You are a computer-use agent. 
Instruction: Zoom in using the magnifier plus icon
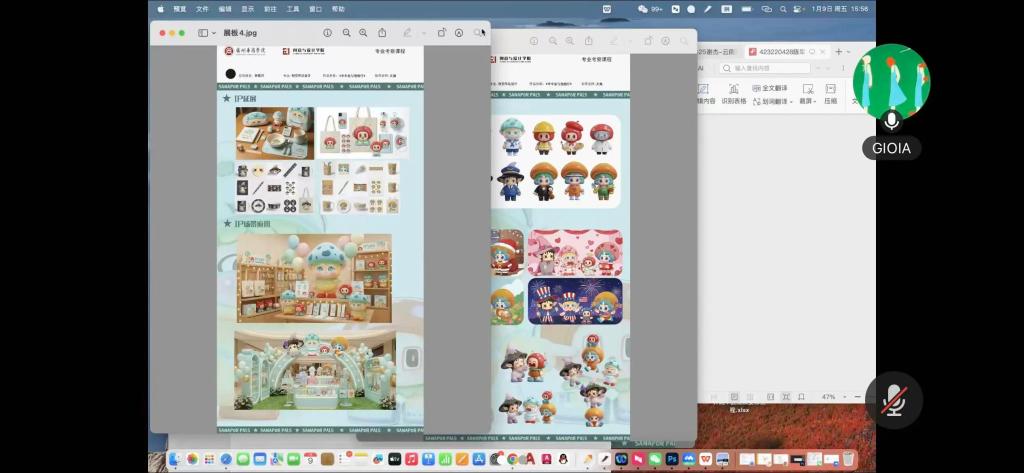(x=363, y=33)
